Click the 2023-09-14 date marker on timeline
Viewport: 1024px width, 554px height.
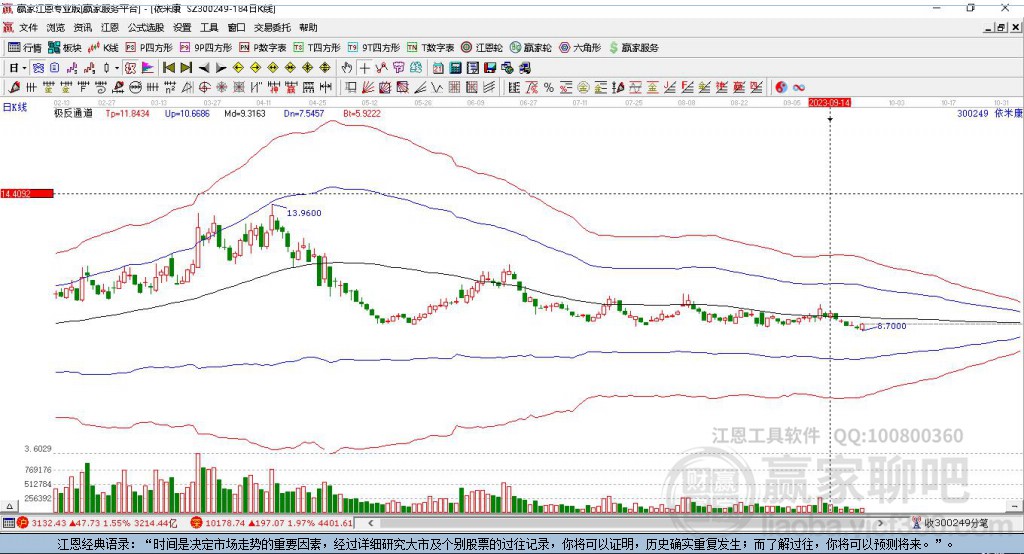click(x=829, y=102)
